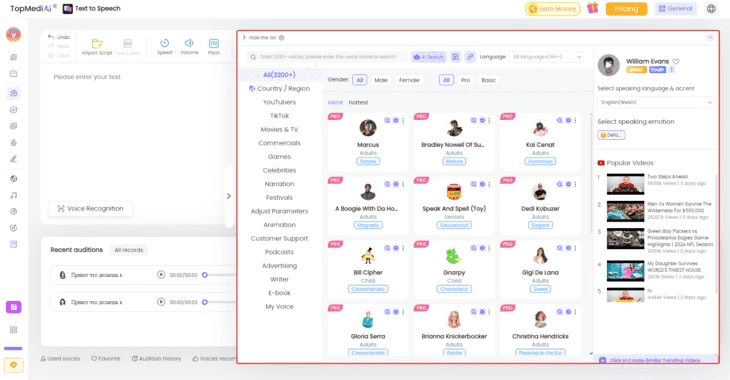
Task: Open the Language all languages dropdown
Action: [x=546, y=57]
